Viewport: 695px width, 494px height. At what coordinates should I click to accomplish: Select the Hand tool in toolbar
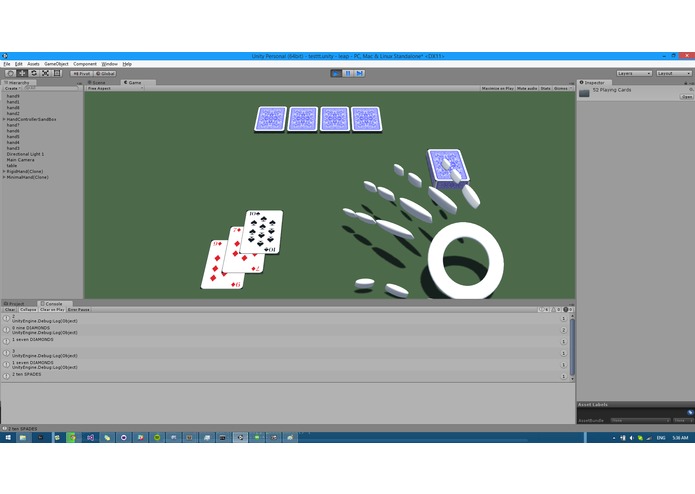[10, 73]
